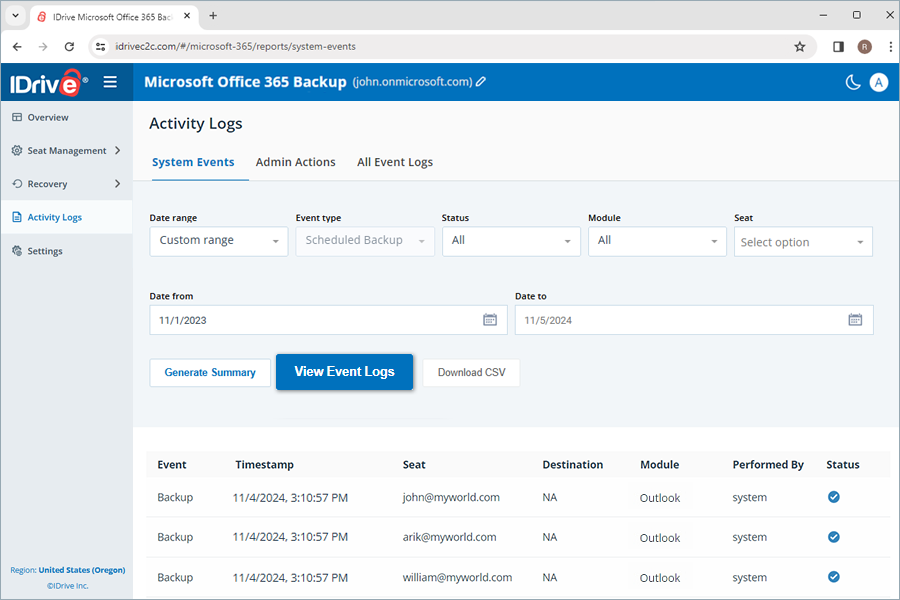The width and height of the screenshot is (900, 600).
Task: Open the Date range dropdown
Action: (x=219, y=241)
